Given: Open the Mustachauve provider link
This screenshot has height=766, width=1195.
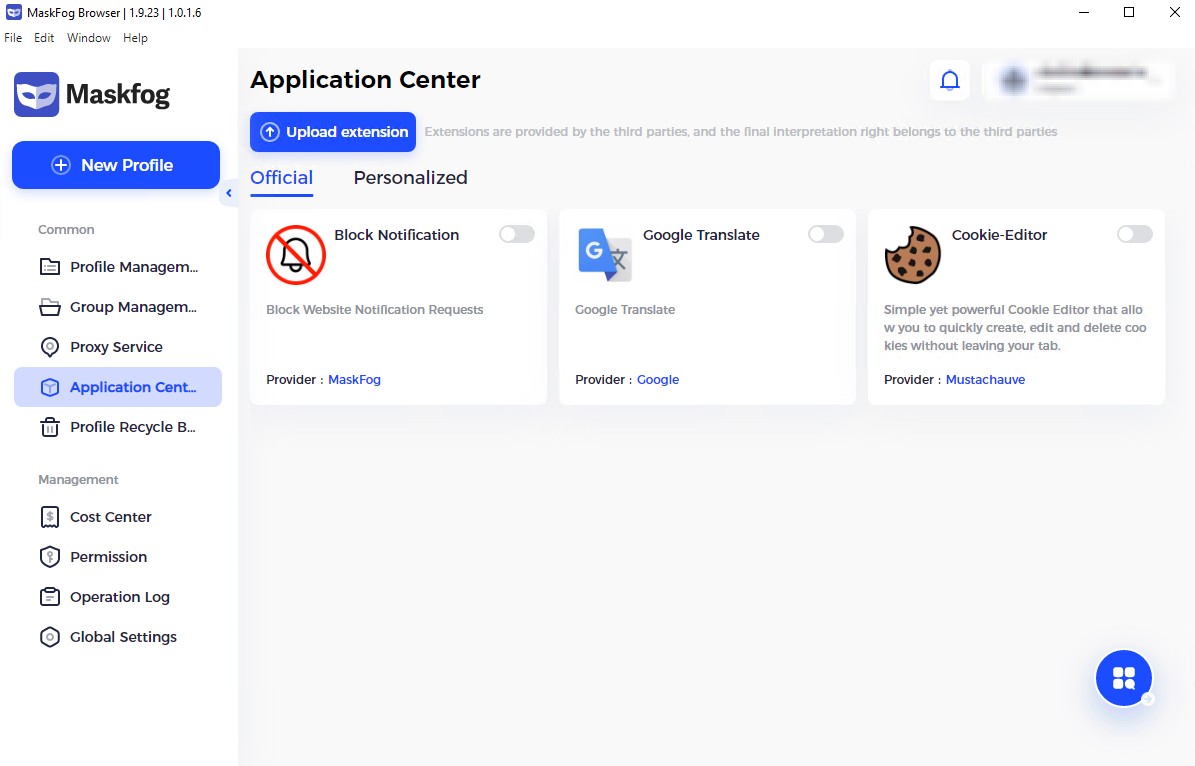Looking at the screenshot, I should tap(985, 380).
